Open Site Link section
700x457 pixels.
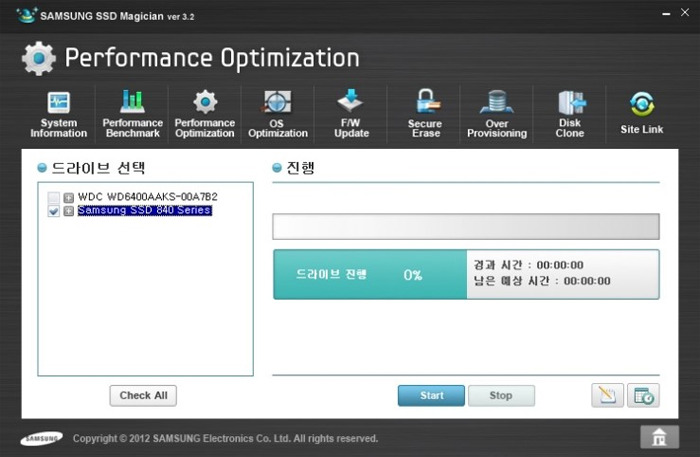pos(642,113)
